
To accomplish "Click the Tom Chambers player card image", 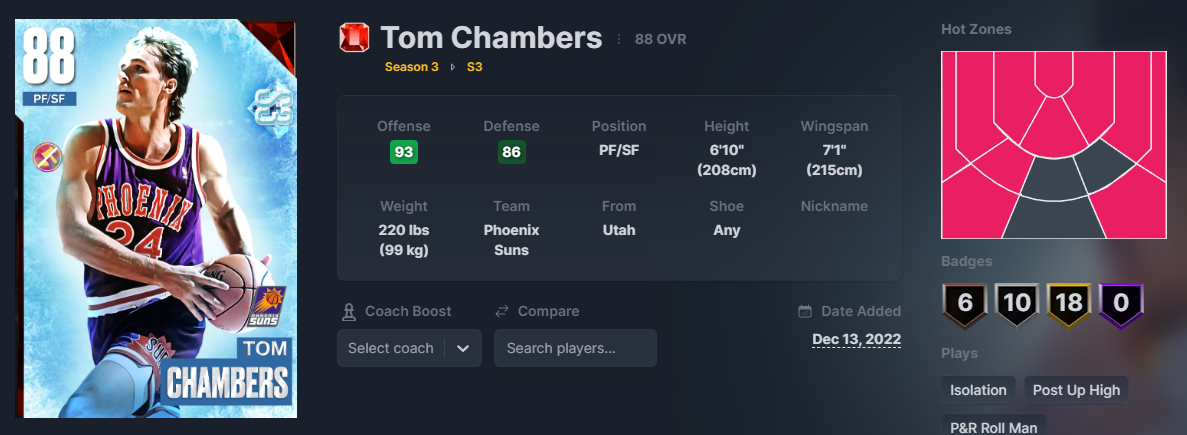I will 158,218.
